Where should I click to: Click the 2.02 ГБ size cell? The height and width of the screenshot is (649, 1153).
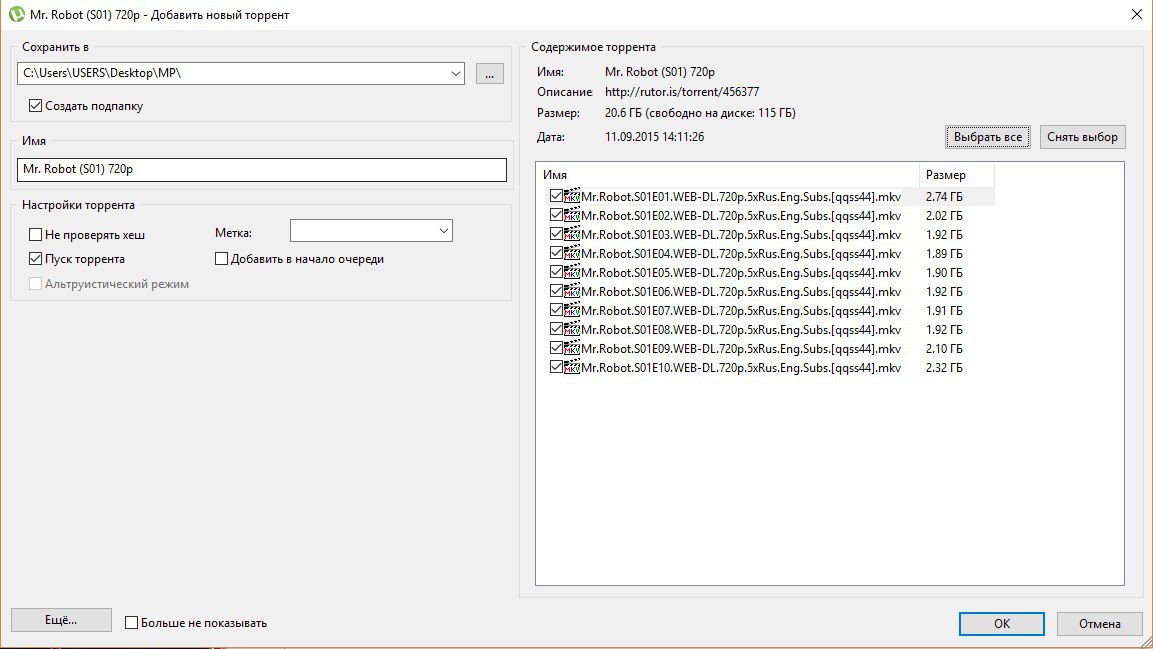click(944, 215)
